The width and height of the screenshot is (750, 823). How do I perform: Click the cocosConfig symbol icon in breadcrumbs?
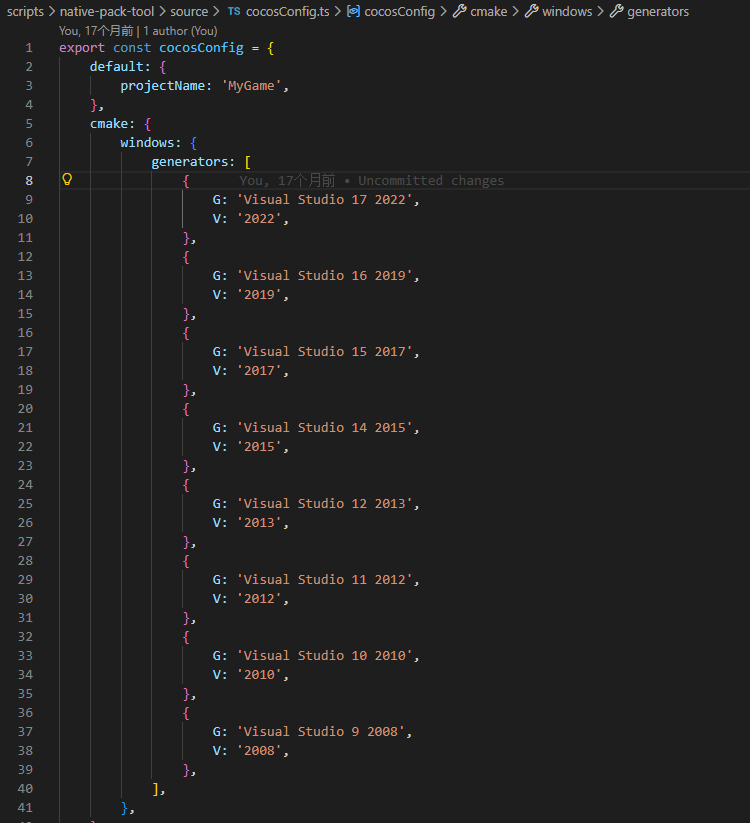353,12
